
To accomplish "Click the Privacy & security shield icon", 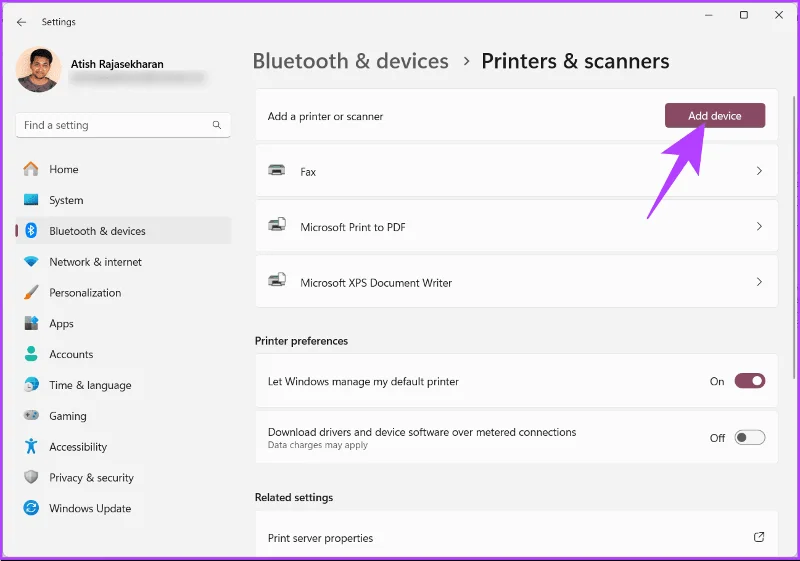I will pyautogui.click(x=31, y=477).
